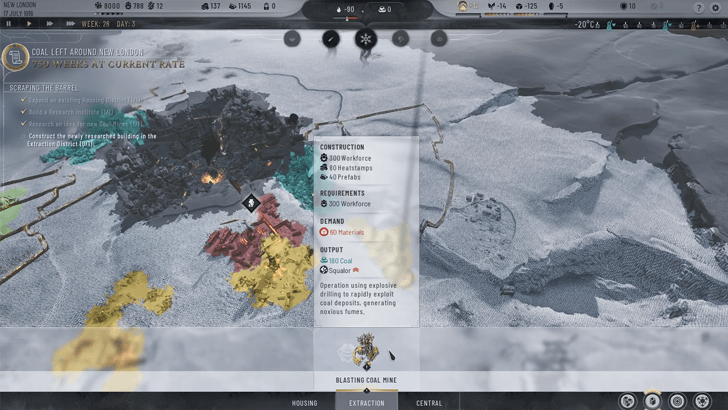Click the diamond district marker on the city
This screenshot has height=410, width=728.
253,203
